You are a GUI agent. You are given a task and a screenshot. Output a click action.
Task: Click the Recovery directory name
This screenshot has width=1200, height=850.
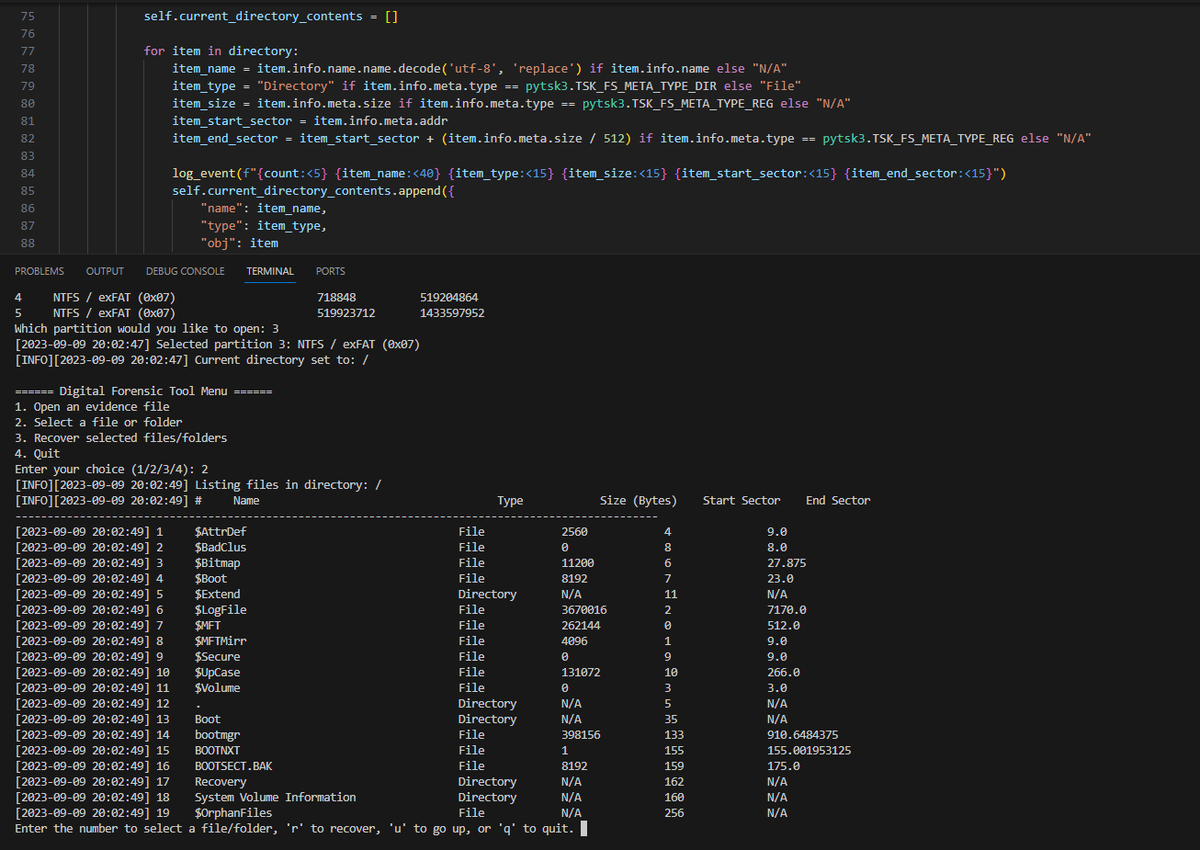(x=220, y=782)
